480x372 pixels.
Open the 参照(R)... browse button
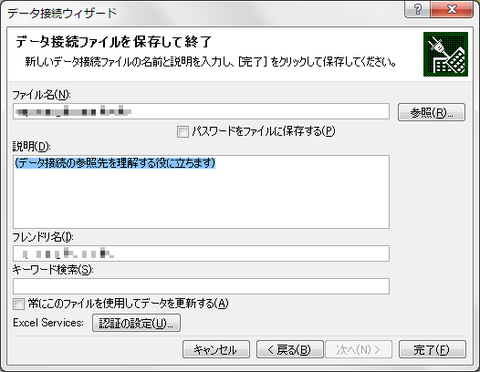(432, 112)
